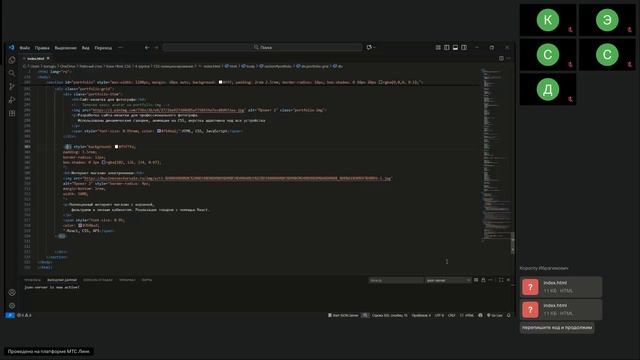Toggle the bottom panel layout icon
This screenshot has height=360, width=640.
point(455,47)
